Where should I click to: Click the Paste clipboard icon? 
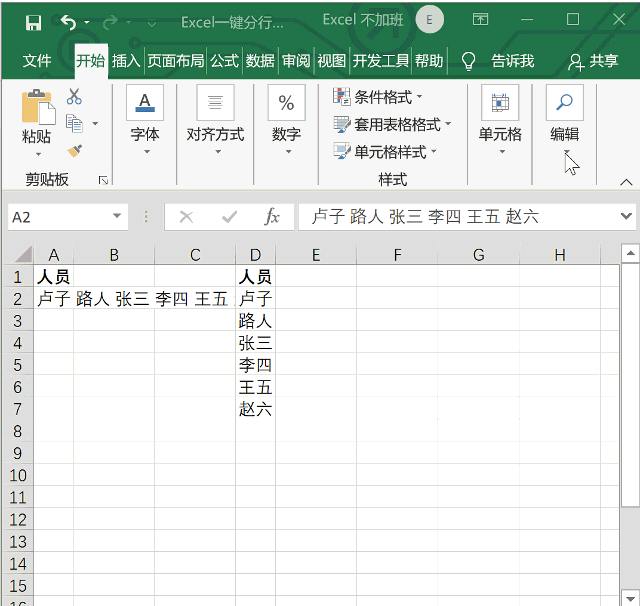point(37,108)
